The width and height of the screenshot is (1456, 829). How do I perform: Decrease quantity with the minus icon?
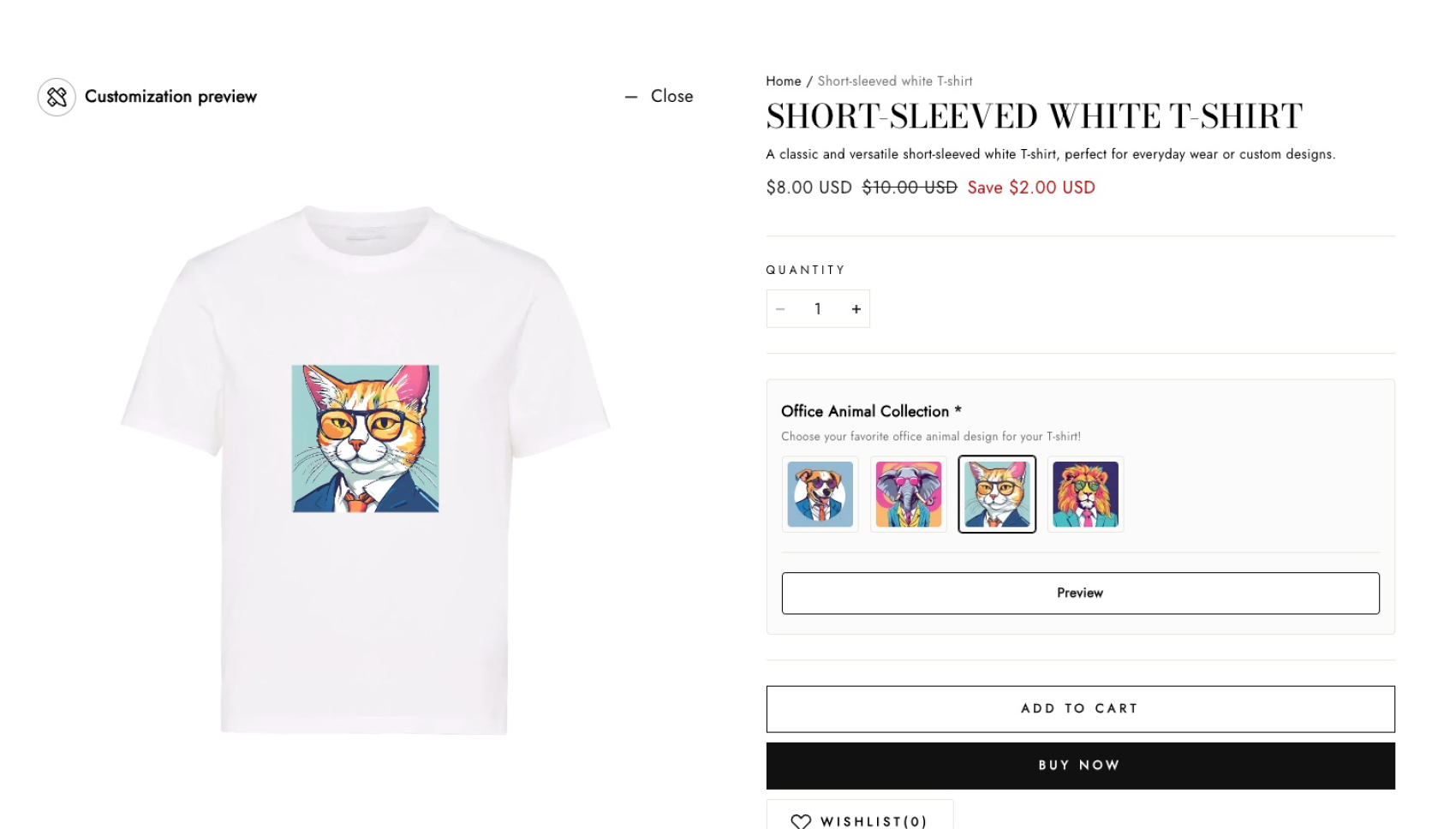[x=780, y=309]
